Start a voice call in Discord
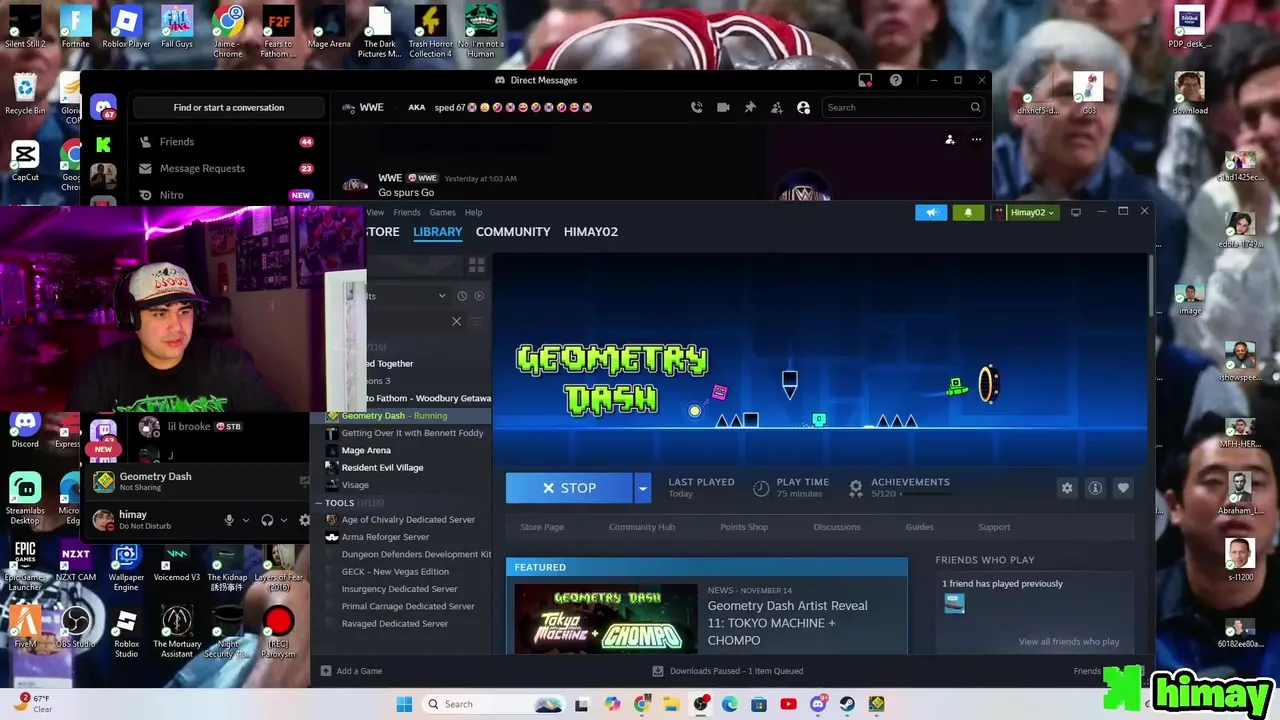Viewport: 1280px width, 720px height. pyautogui.click(x=697, y=107)
